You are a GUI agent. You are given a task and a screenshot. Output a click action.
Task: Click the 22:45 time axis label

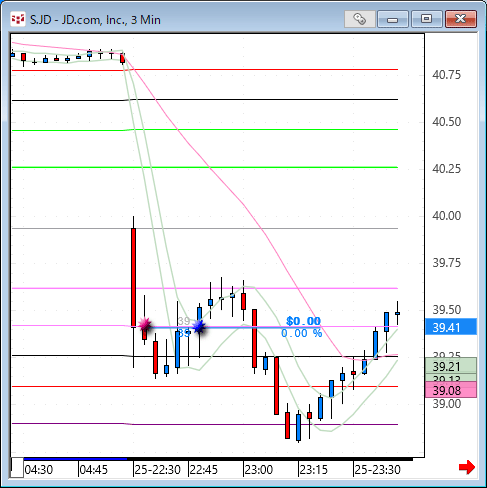click(203, 470)
